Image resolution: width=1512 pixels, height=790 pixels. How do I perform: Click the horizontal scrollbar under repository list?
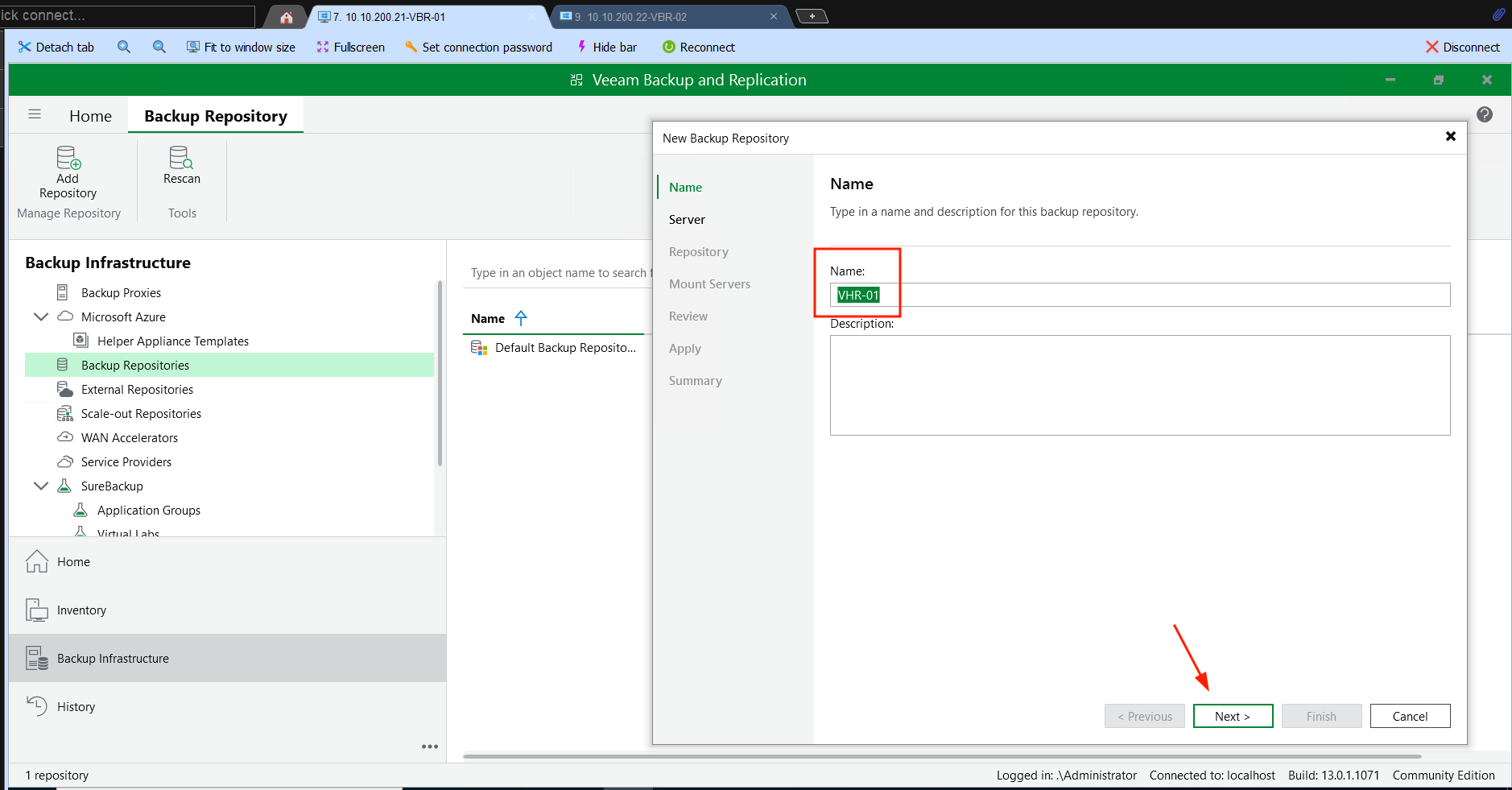pos(942,756)
